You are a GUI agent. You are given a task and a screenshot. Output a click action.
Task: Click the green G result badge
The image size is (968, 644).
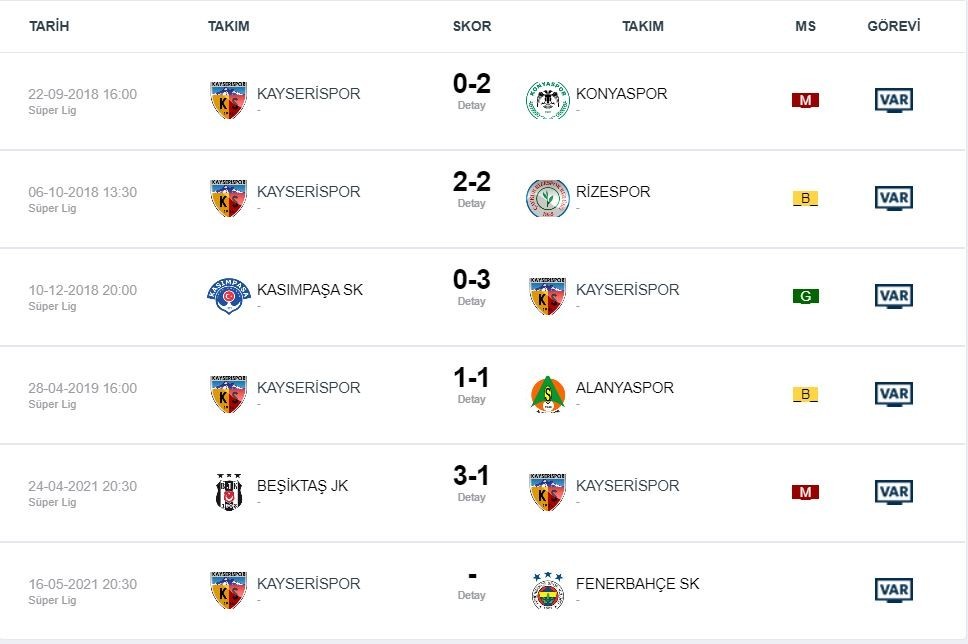(805, 296)
